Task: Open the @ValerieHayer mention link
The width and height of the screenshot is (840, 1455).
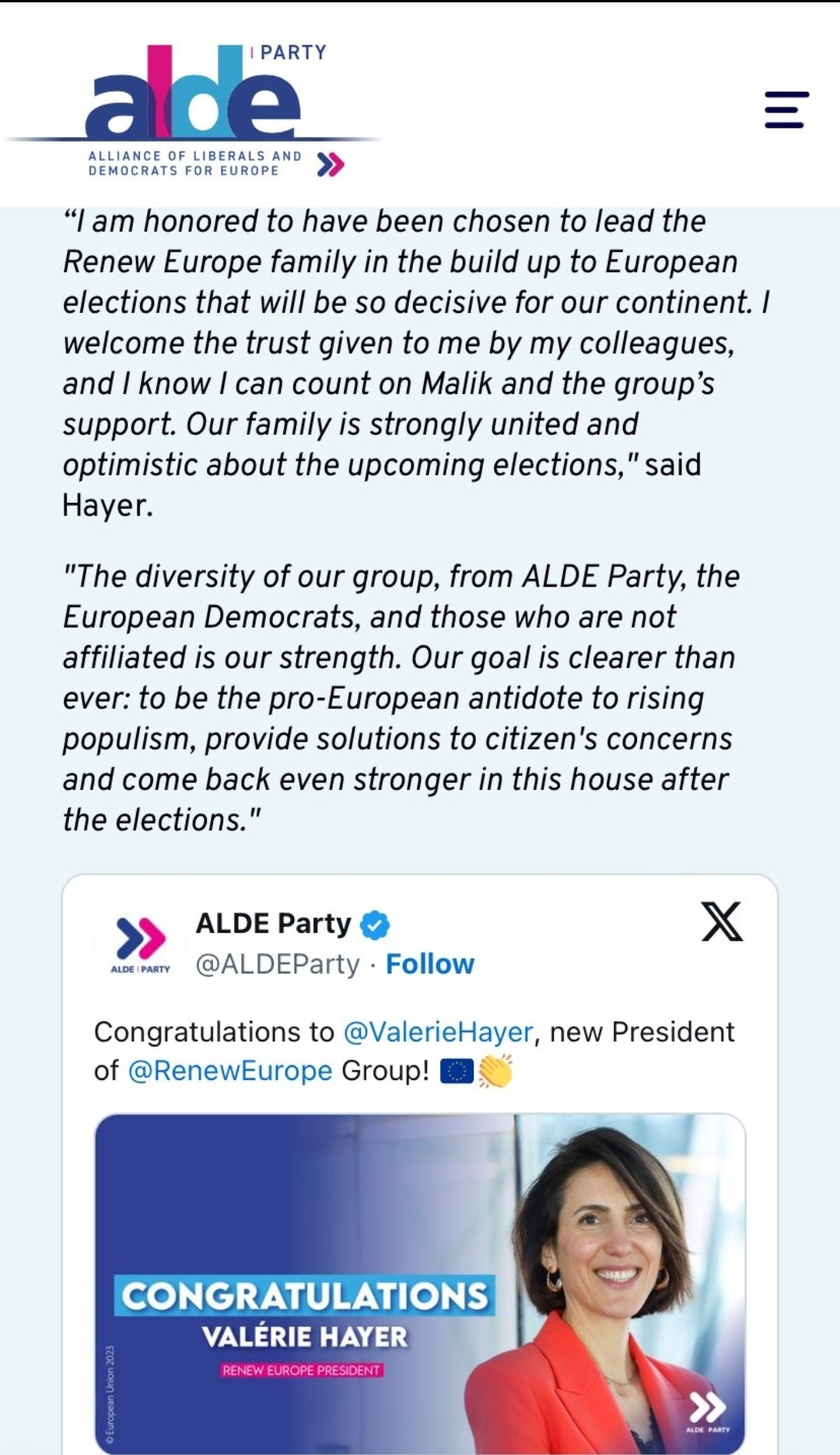Action: (438, 1032)
